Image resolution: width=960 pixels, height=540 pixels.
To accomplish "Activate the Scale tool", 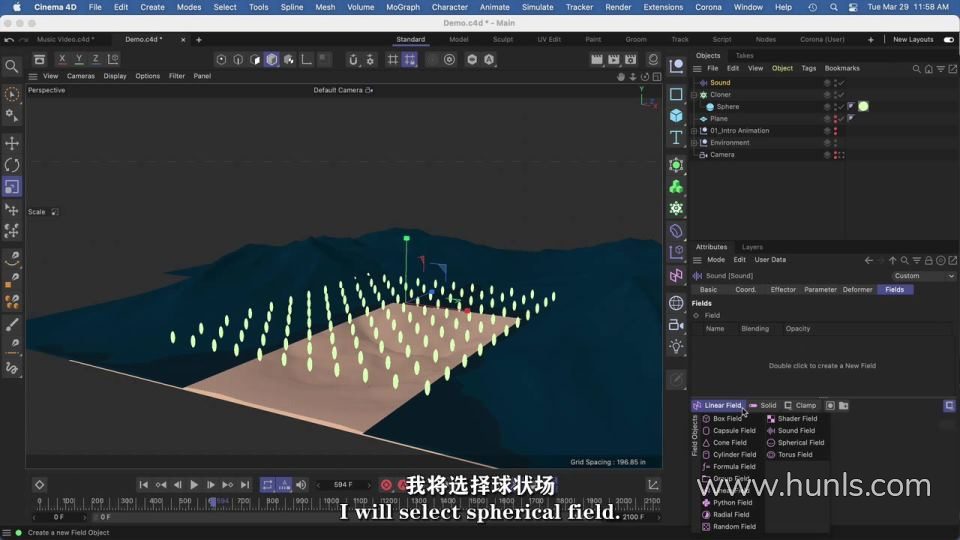I will [x=12, y=187].
